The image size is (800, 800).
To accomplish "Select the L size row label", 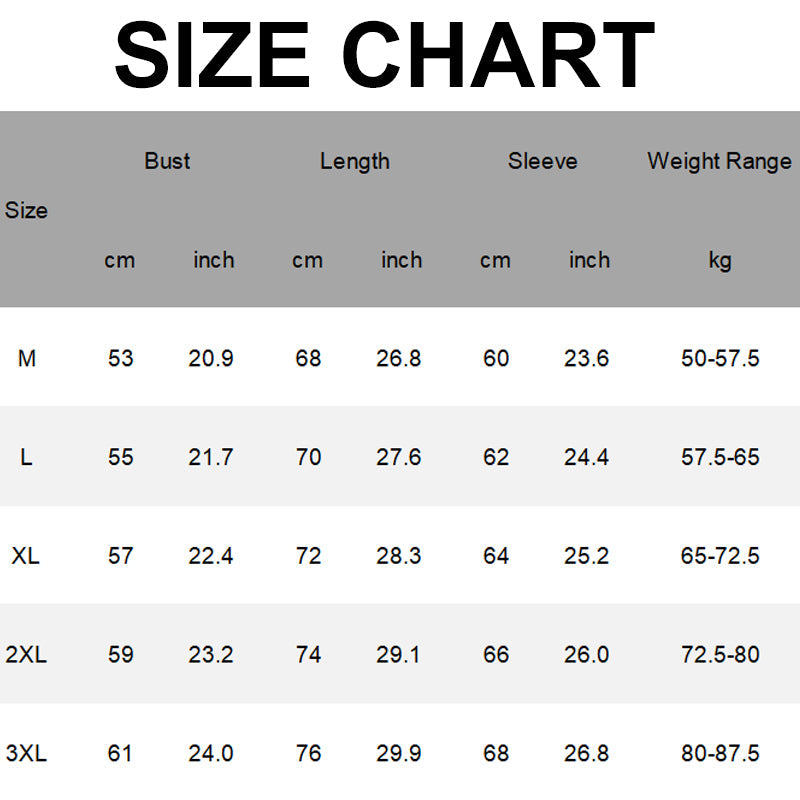I will tap(26, 457).
